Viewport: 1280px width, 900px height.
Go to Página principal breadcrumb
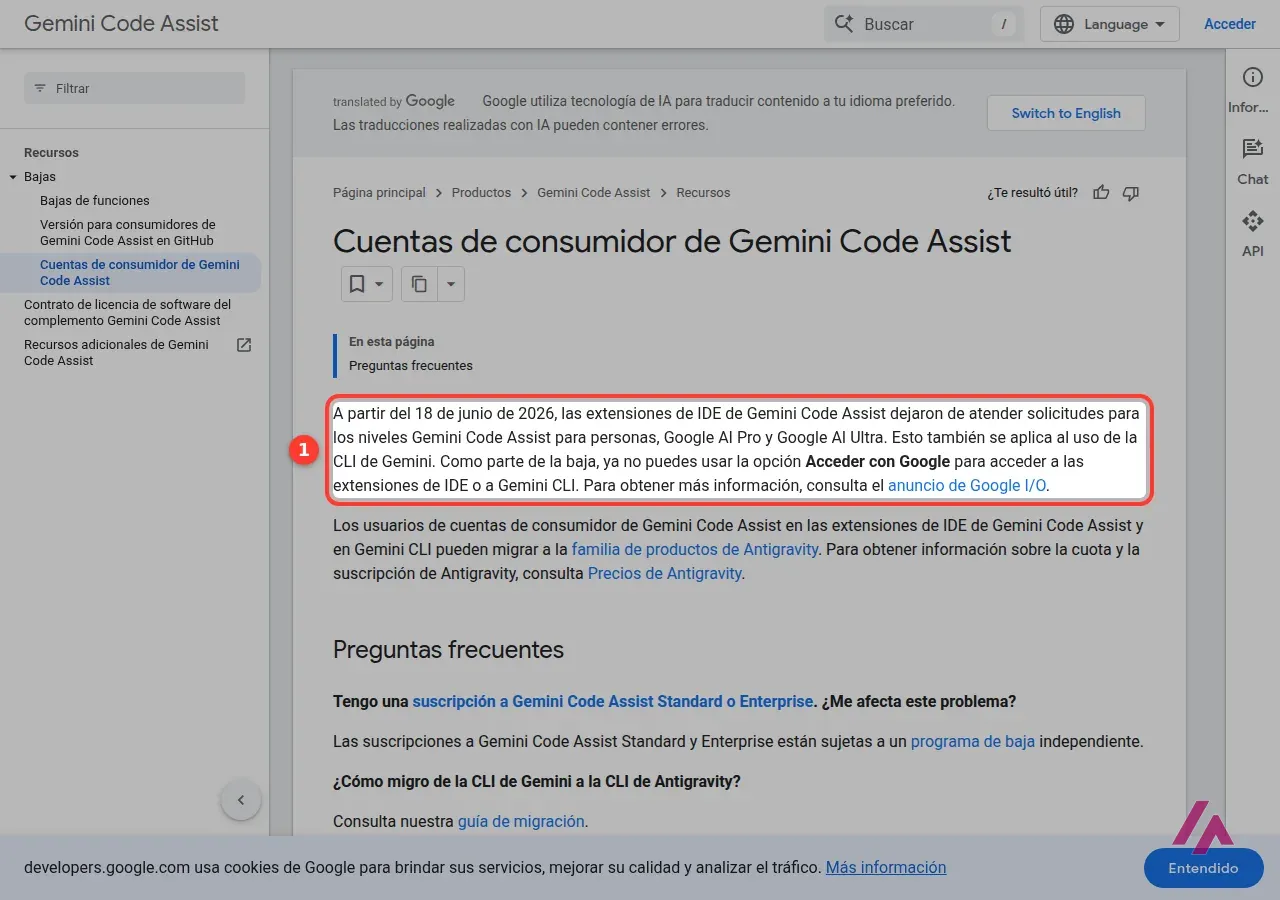coord(379,193)
